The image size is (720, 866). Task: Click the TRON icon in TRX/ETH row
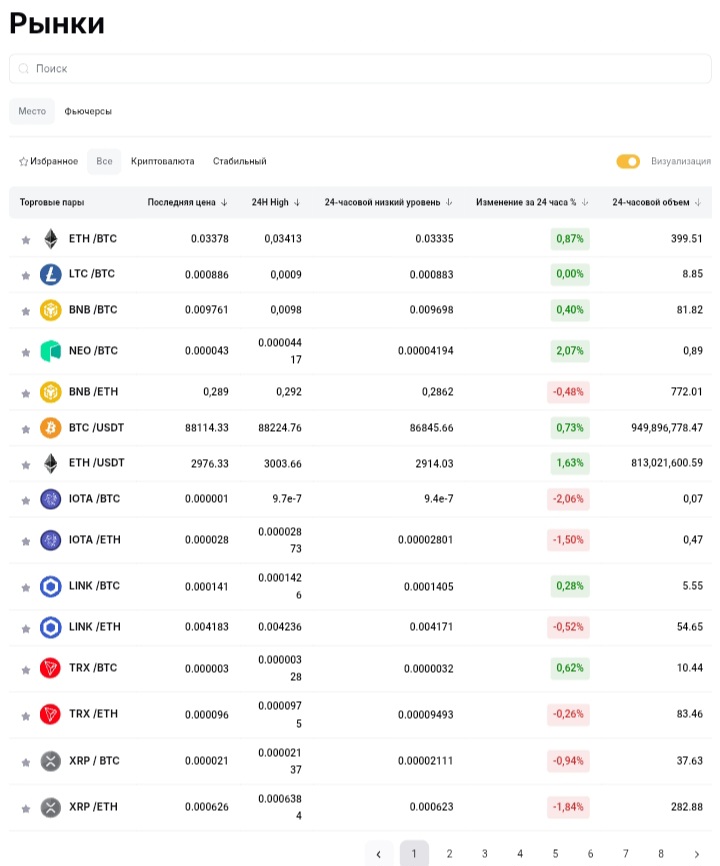point(50,714)
